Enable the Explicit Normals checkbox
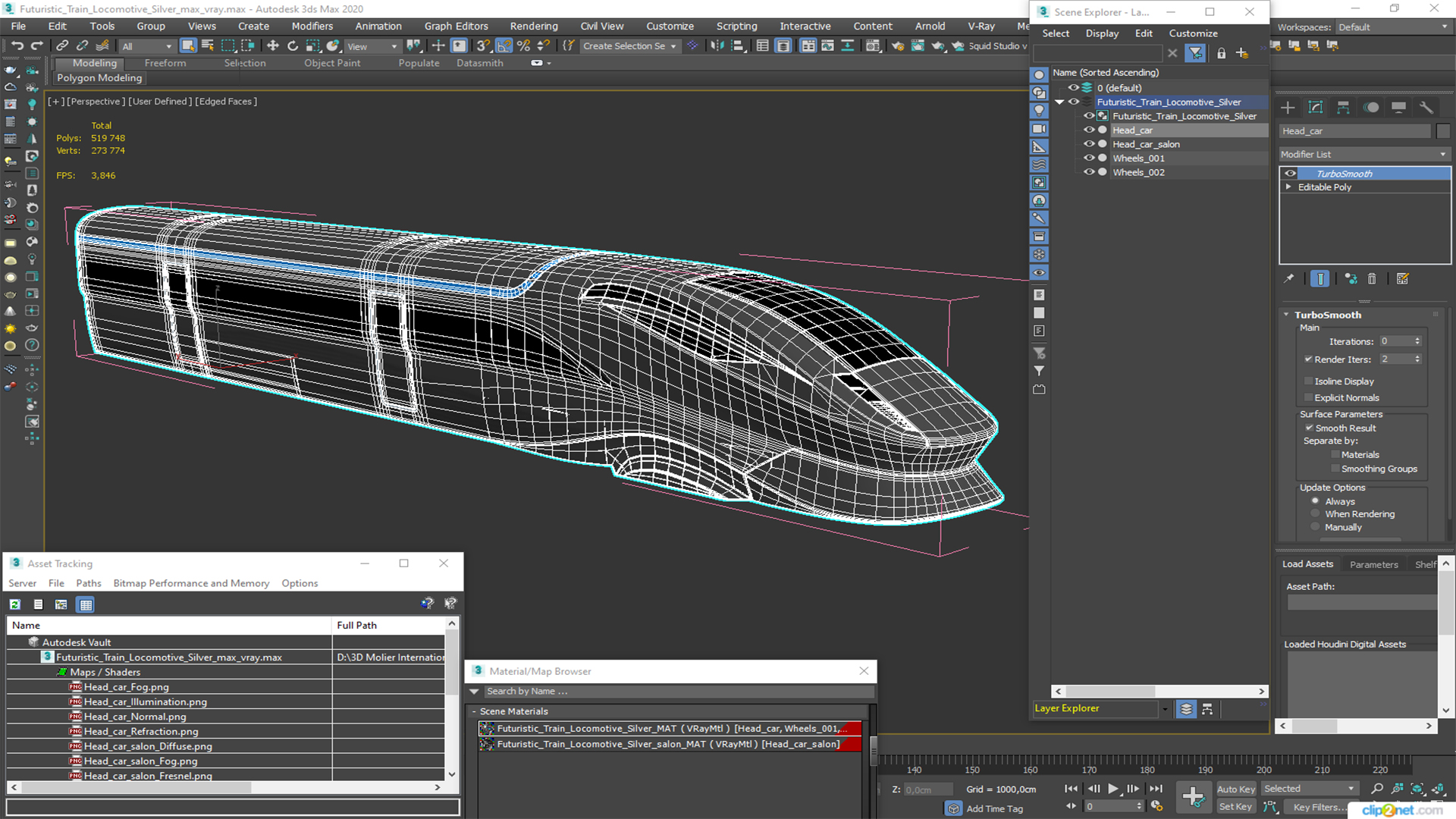Image resolution: width=1456 pixels, height=819 pixels. click(x=1308, y=398)
